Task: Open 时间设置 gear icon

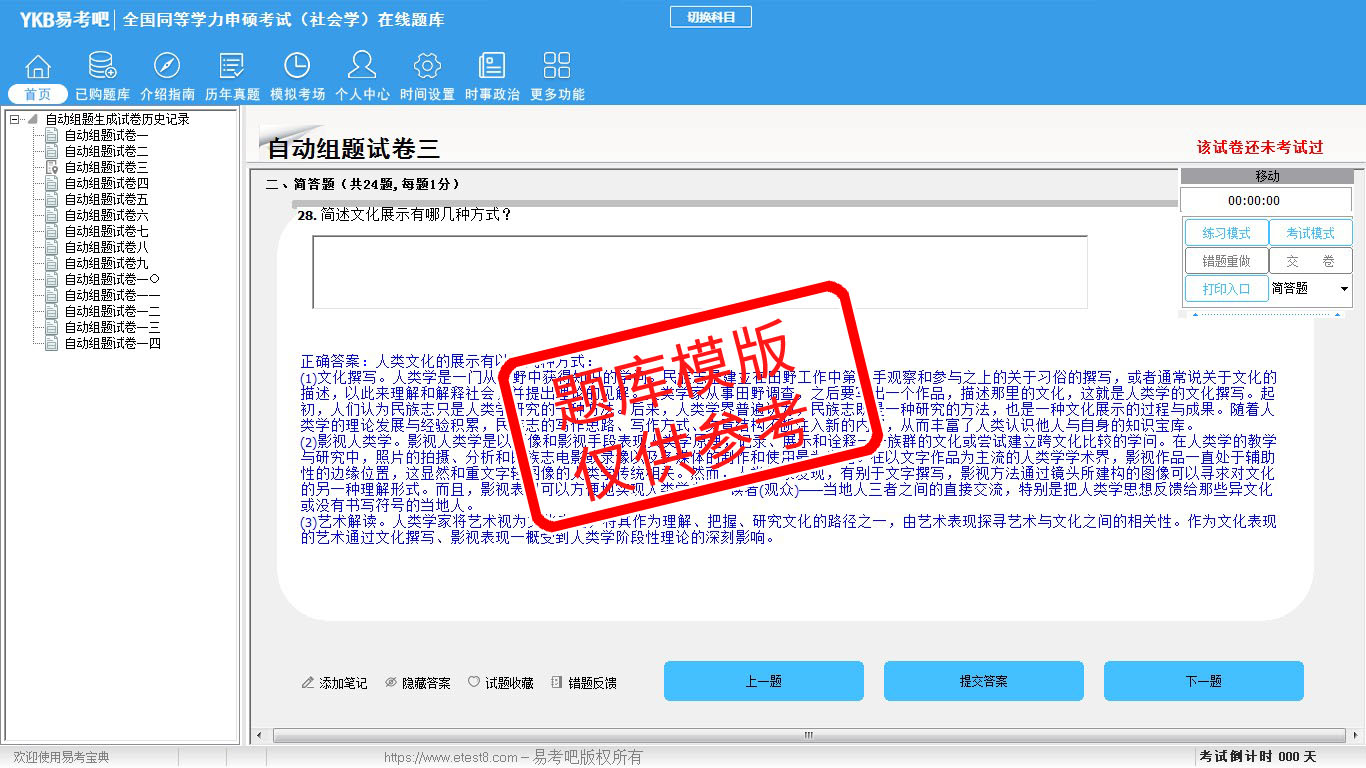Action: [427, 67]
